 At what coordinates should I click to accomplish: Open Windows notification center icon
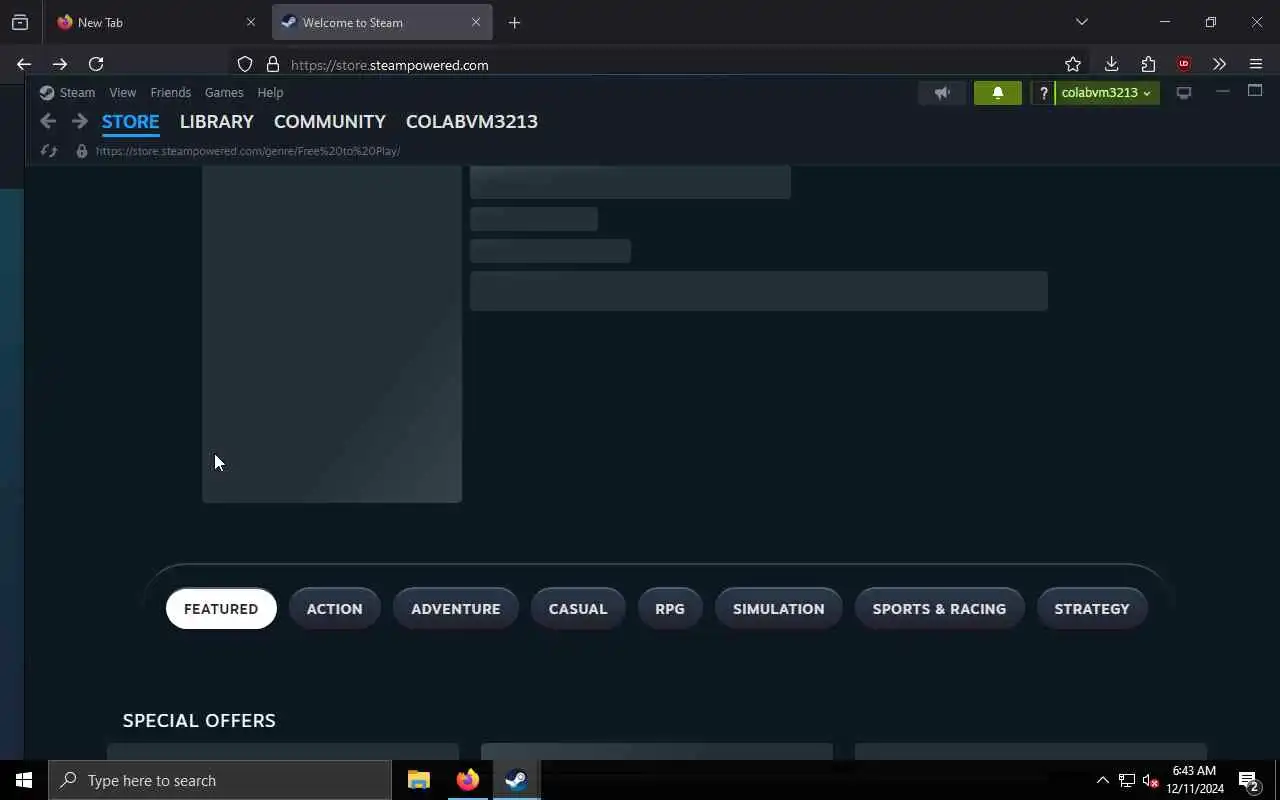pyautogui.click(x=1249, y=780)
